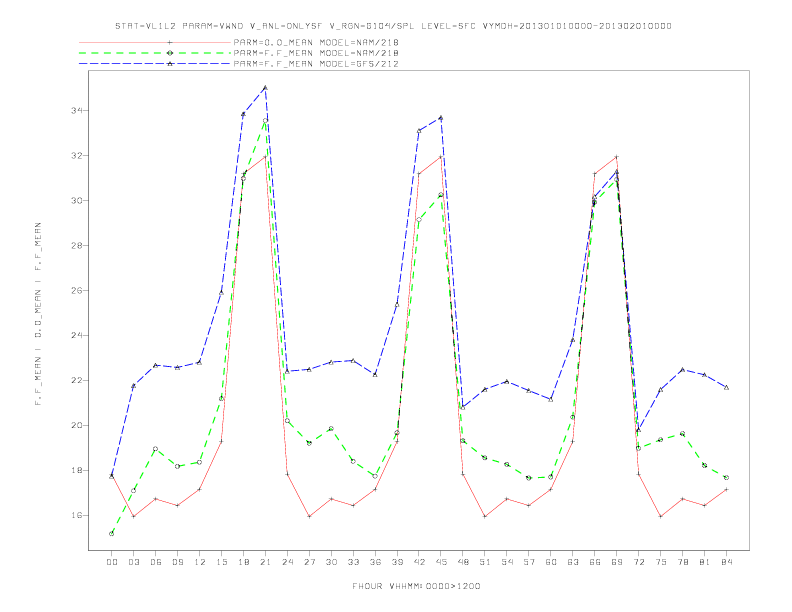Click y-axis tick label 28
The height and width of the screenshot is (612, 792).
click(77, 245)
